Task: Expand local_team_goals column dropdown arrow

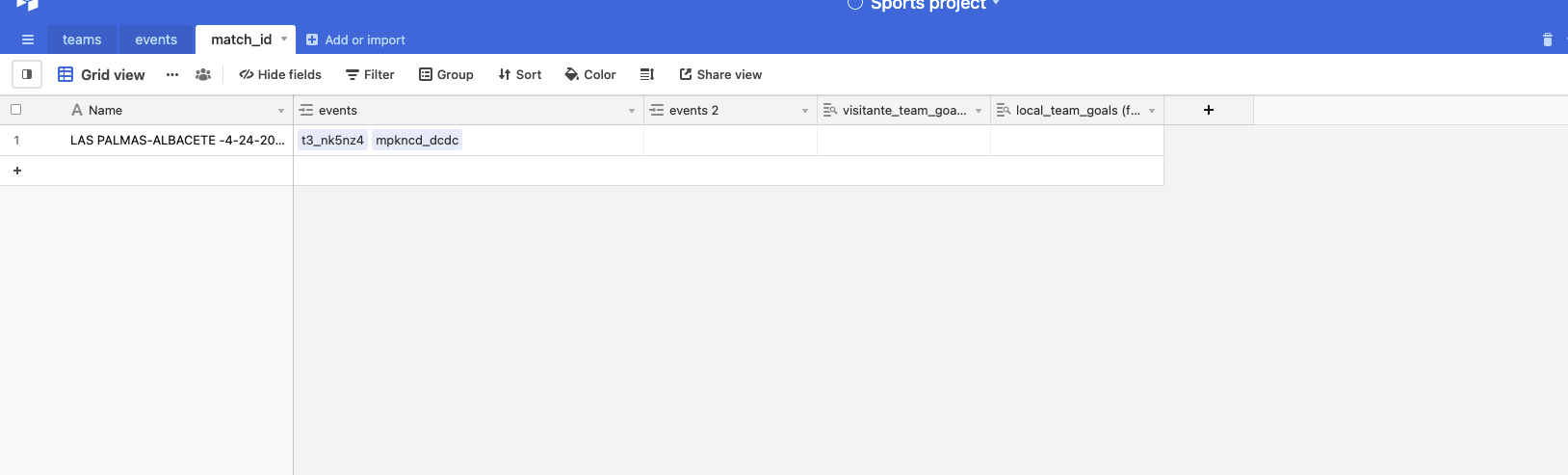Action: point(1152,111)
